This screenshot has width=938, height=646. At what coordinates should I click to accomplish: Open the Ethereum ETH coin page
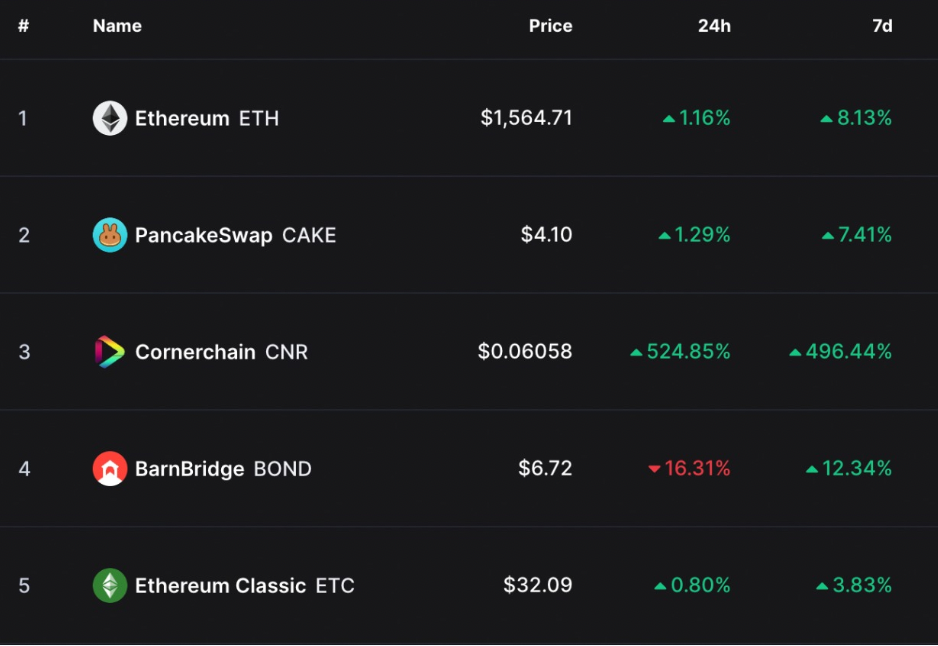pyautogui.click(x=207, y=118)
